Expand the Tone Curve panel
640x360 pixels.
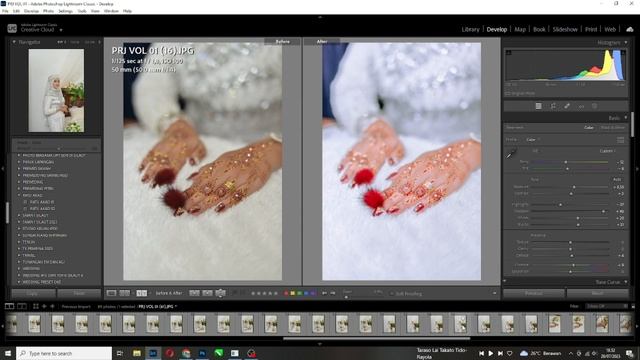coord(626,282)
